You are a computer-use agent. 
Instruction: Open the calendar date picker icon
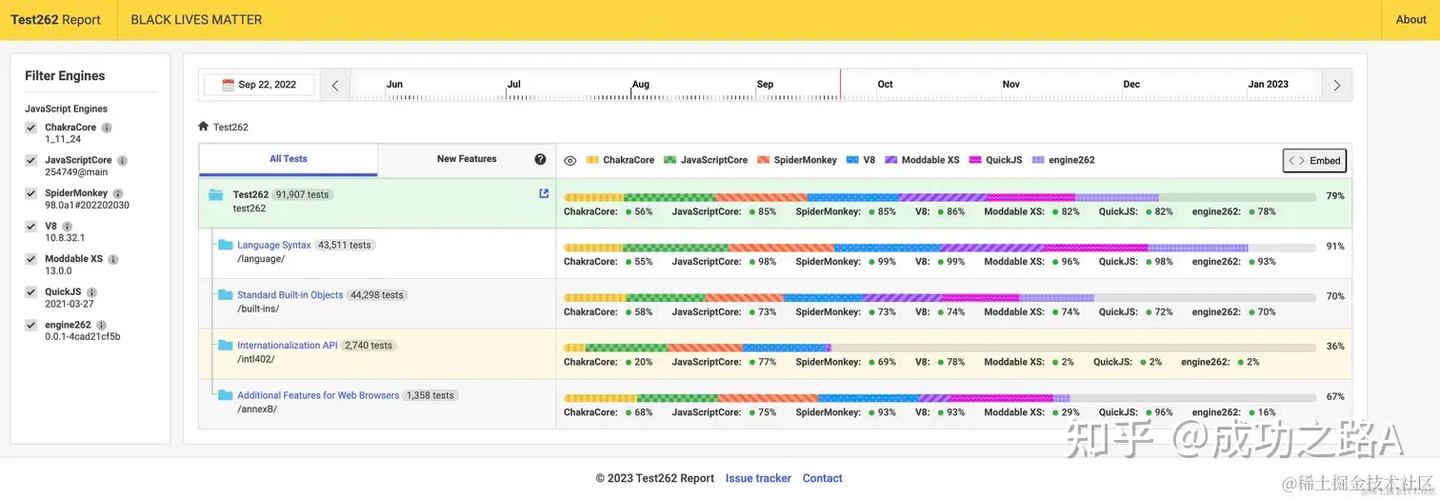228,85
